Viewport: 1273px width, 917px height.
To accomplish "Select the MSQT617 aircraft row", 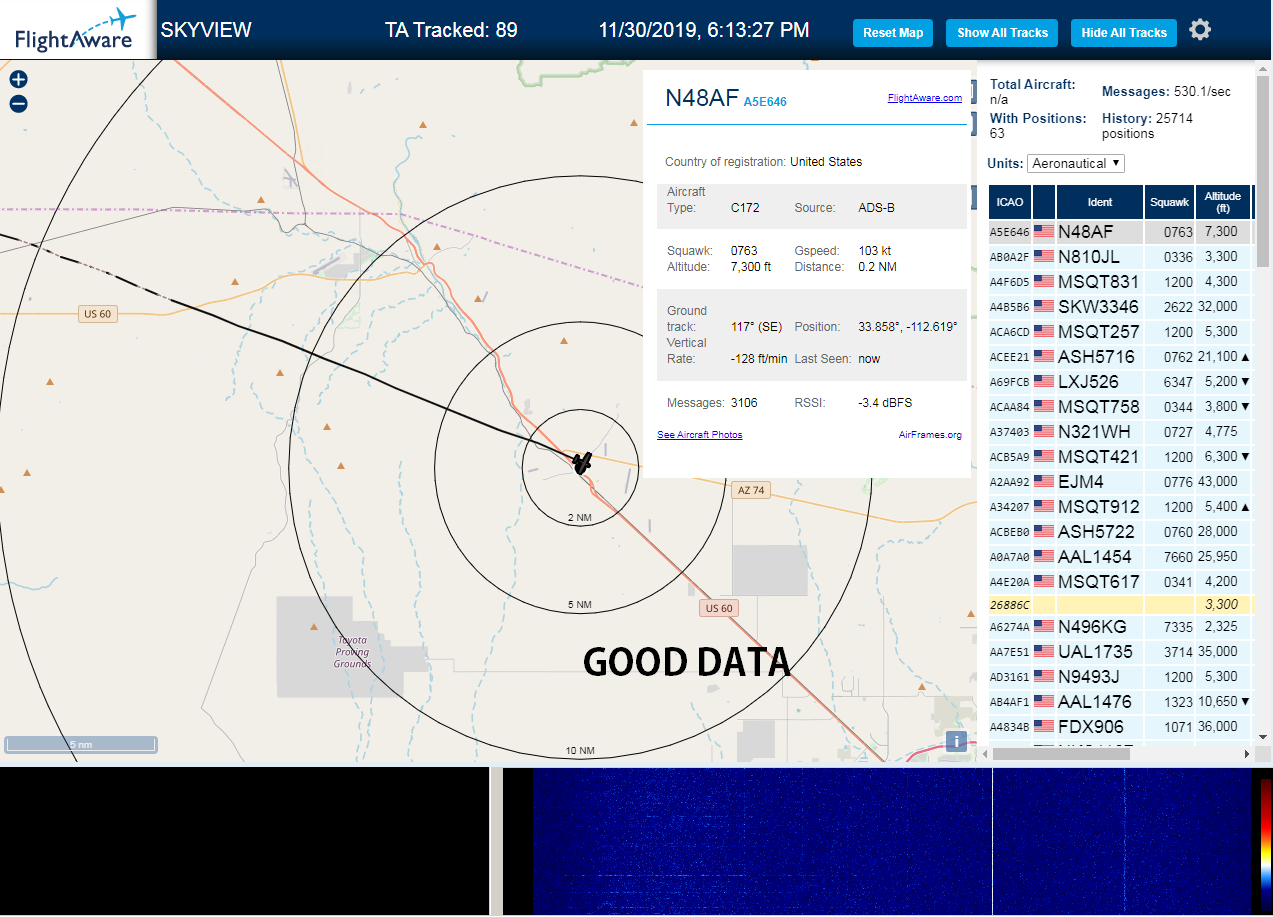I will pyautogui.click(x=1120, y=582).
